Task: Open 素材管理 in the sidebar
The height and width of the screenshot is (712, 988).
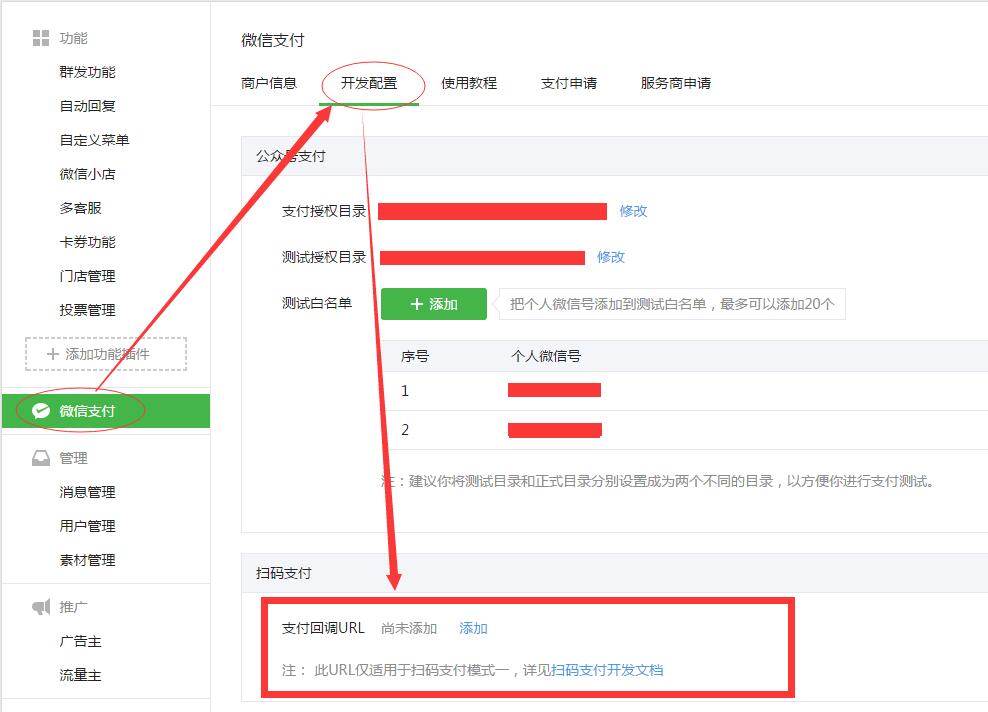Action: pyautogui.click(x=88, y=560)
